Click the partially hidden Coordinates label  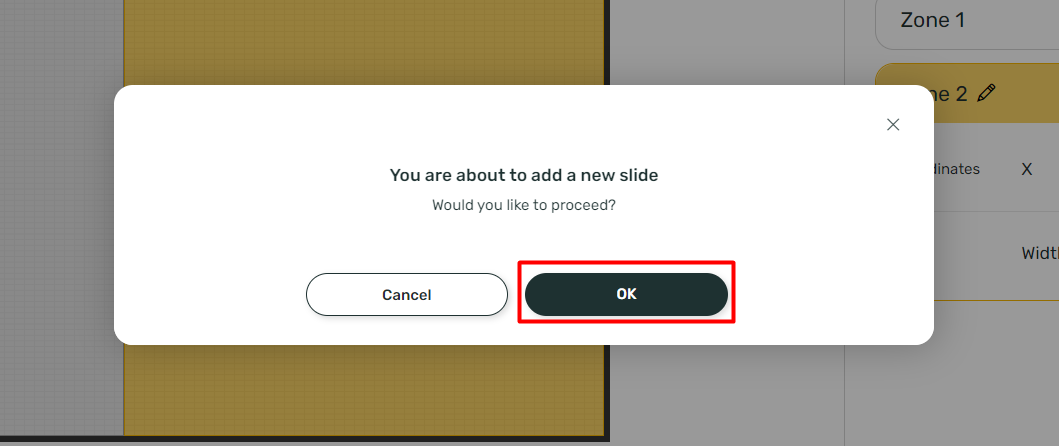click(x=957, y=169)
